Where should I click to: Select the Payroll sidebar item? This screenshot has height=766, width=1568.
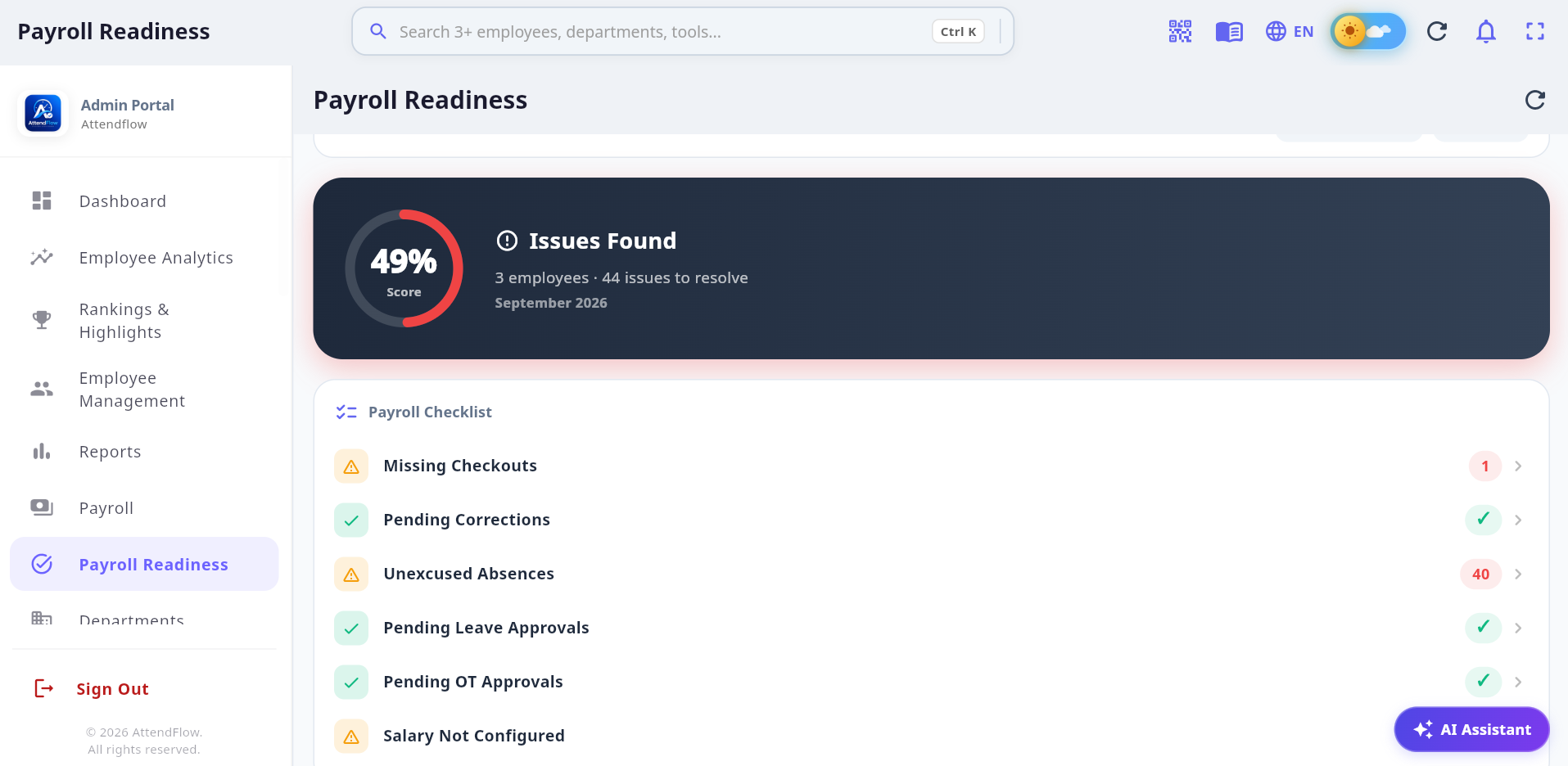144,508
